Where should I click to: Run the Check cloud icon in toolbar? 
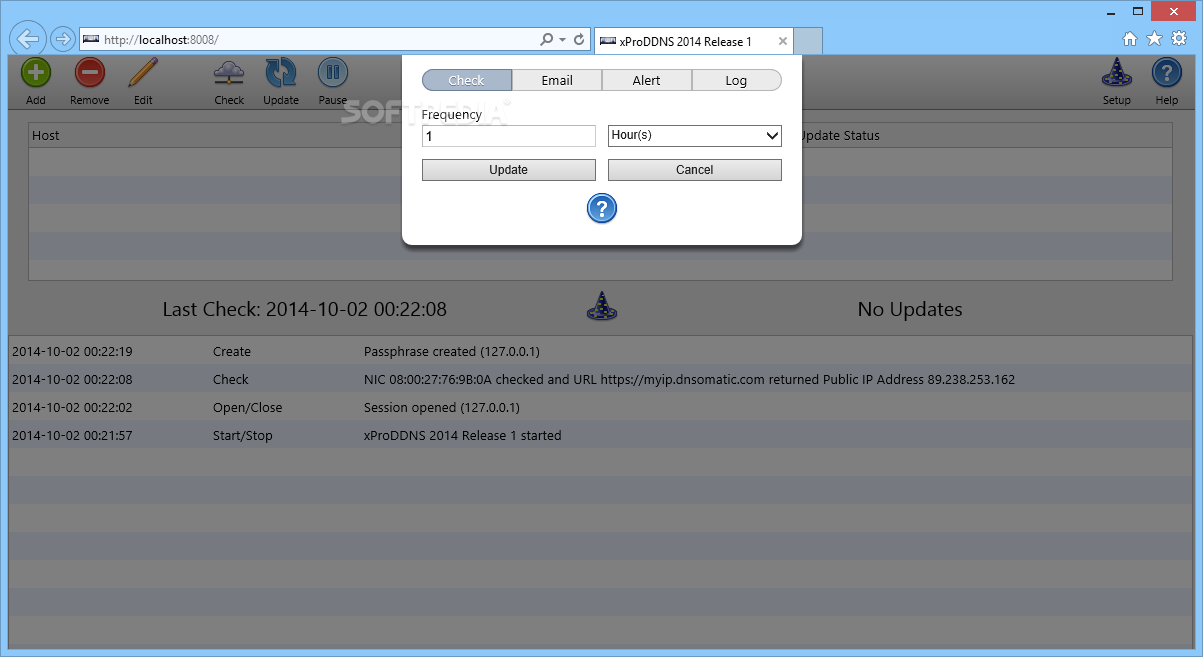click(229, 72)
